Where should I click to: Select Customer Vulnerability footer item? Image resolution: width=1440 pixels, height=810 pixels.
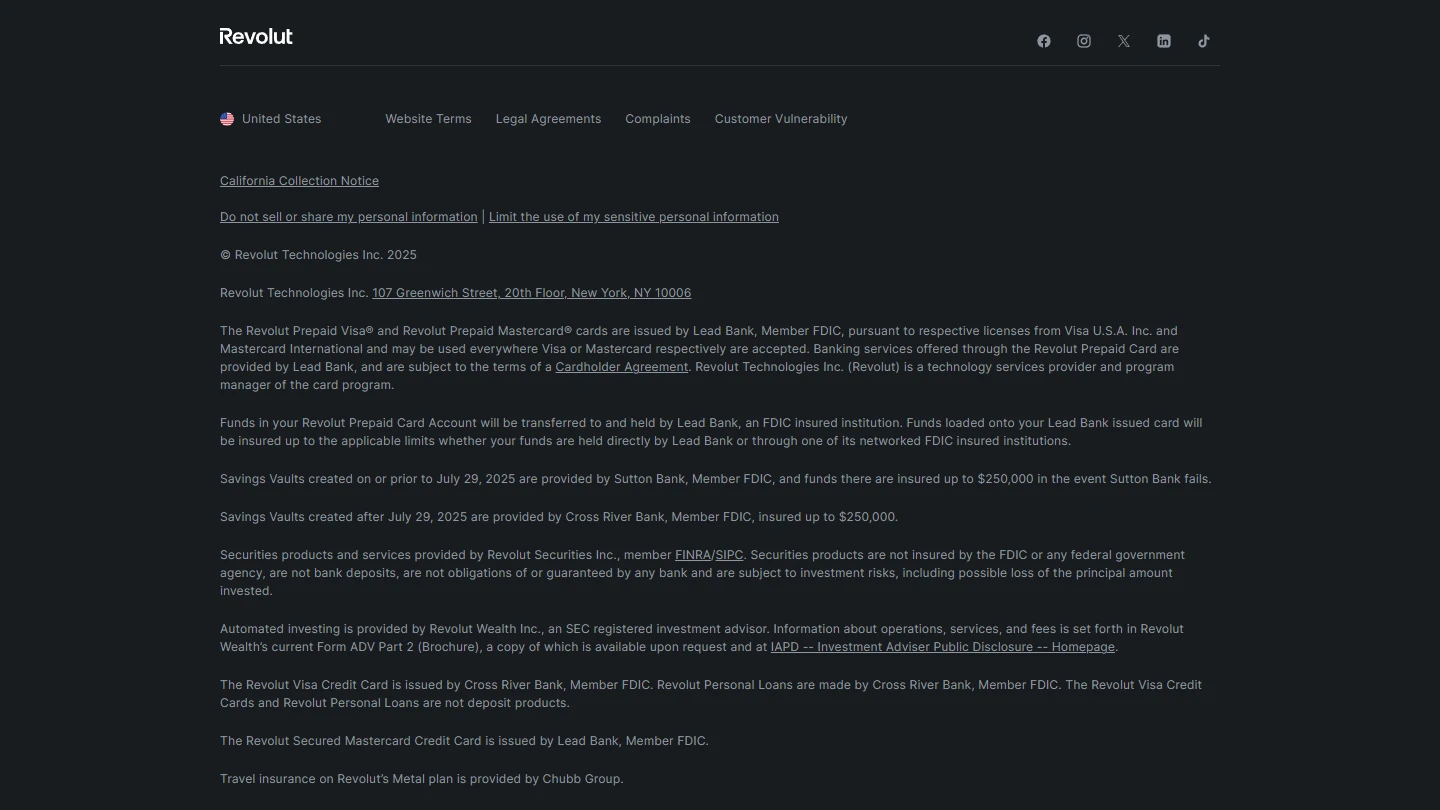[780, 119]
